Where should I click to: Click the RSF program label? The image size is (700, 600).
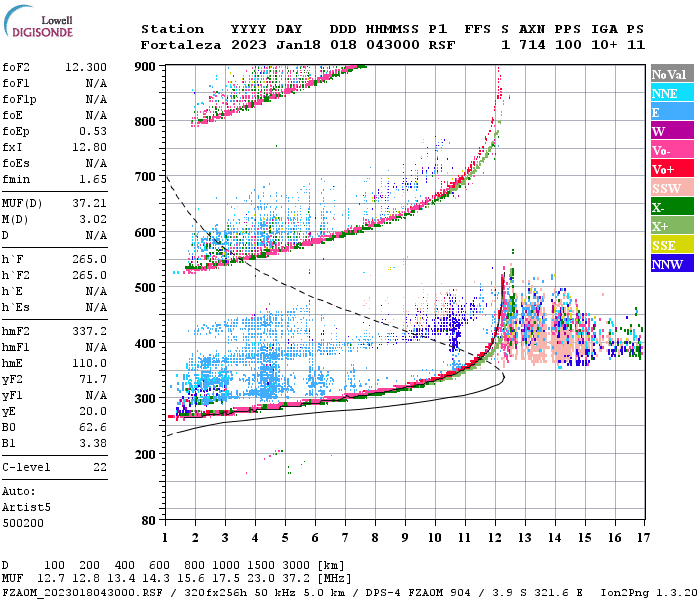point(442,45)
